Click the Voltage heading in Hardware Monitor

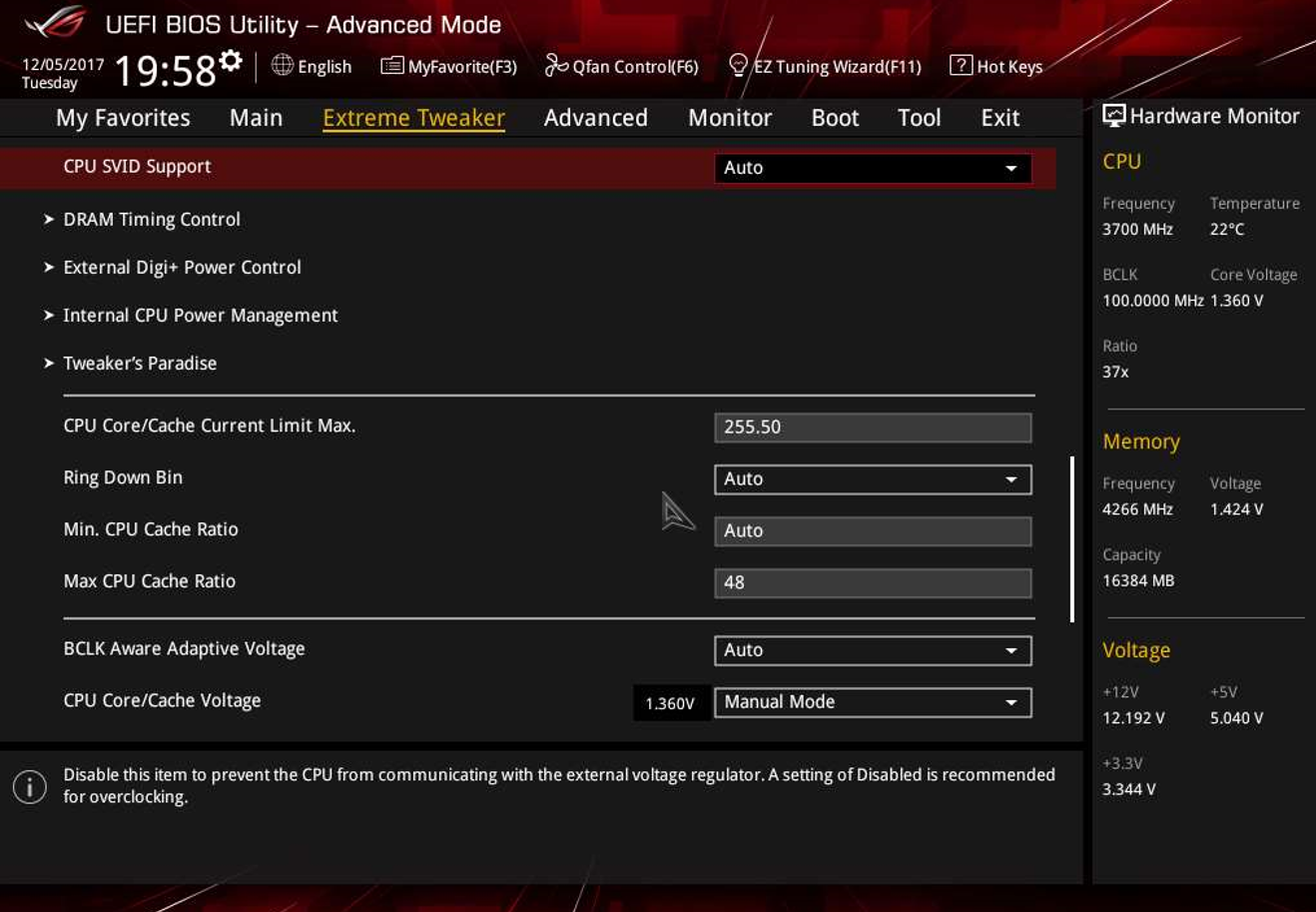tap(1136, 650)
